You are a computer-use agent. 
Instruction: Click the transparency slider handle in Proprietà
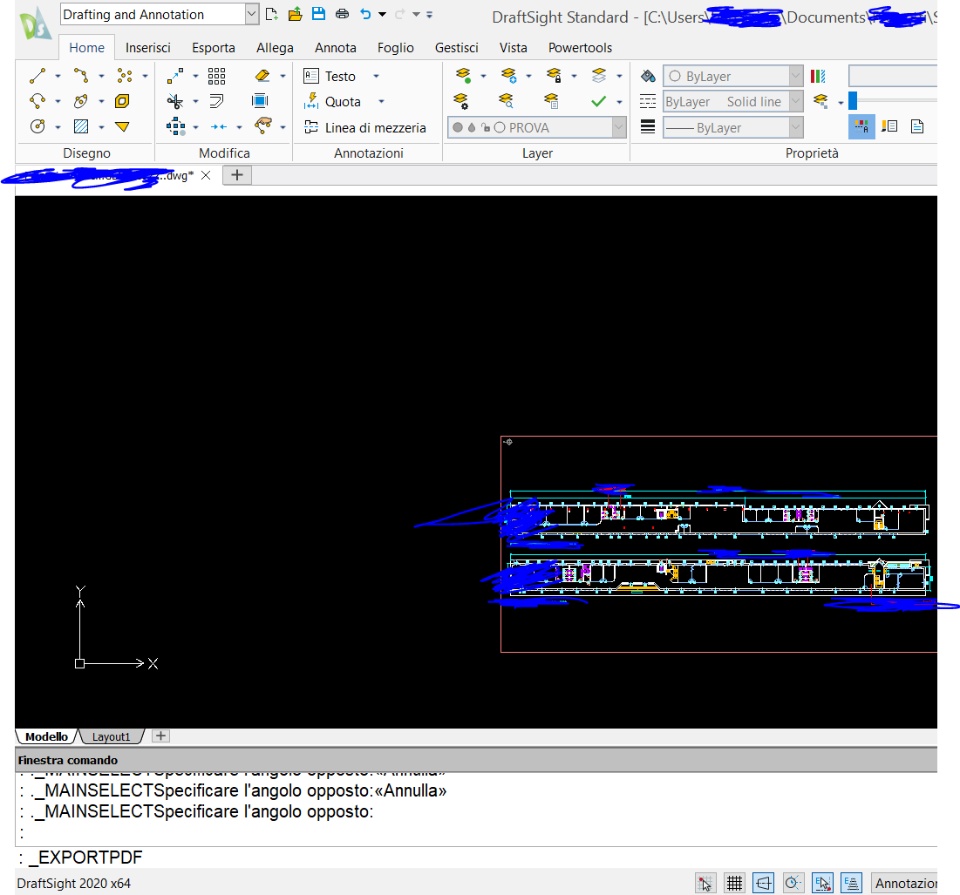click(x=852, y=101)
